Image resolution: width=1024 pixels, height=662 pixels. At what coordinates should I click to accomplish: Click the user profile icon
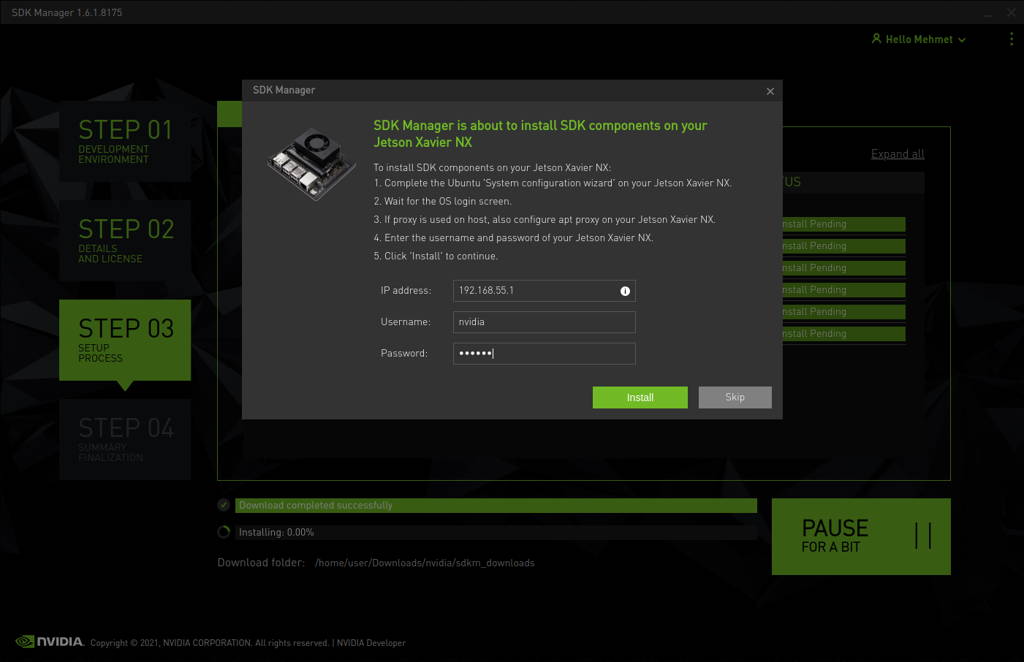(876, 39)
